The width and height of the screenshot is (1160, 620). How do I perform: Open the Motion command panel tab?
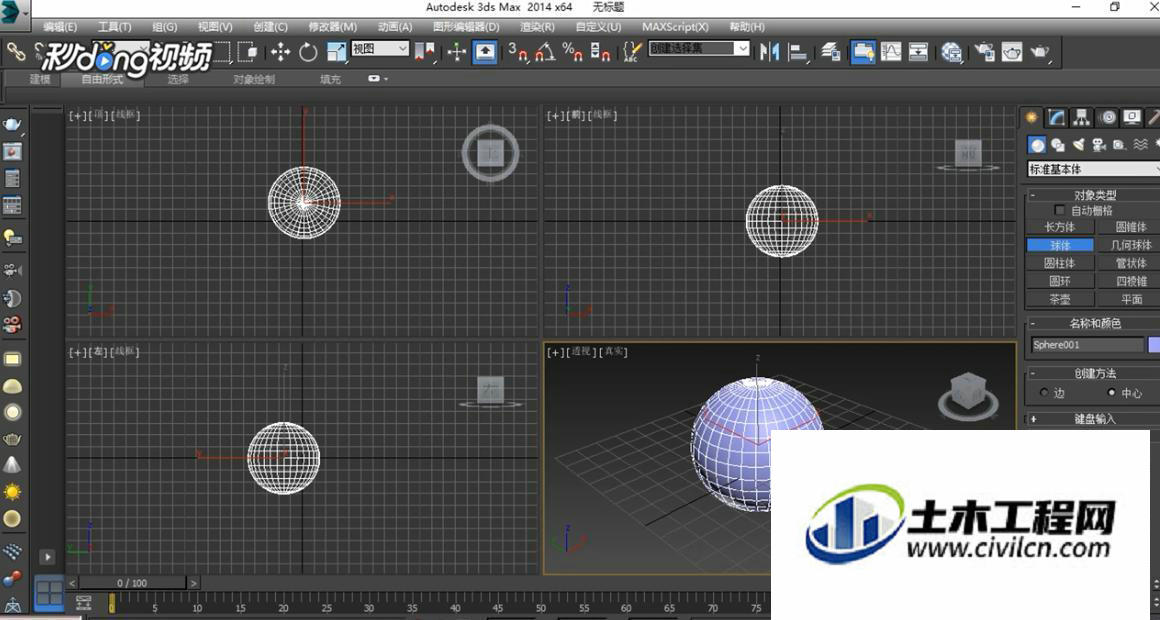pos(1107,118)
